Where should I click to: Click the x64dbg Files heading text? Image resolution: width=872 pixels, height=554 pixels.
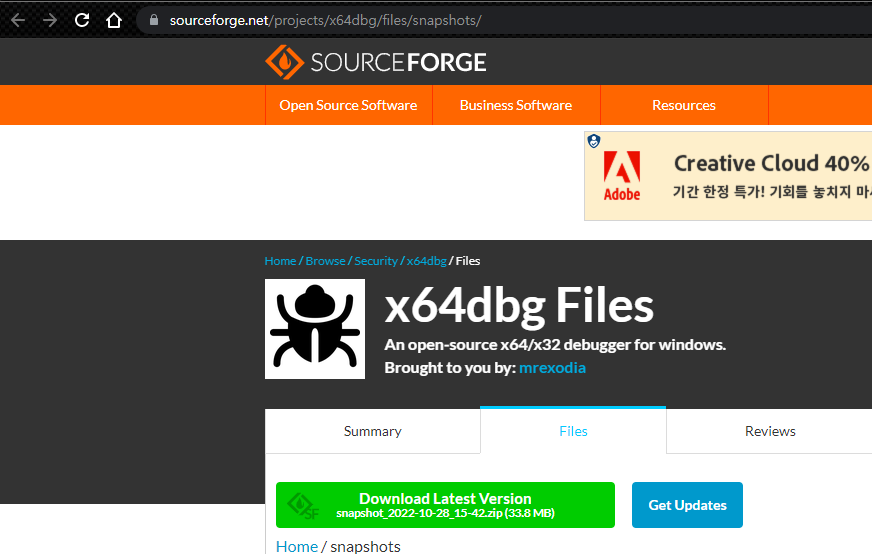coord(519,305)
